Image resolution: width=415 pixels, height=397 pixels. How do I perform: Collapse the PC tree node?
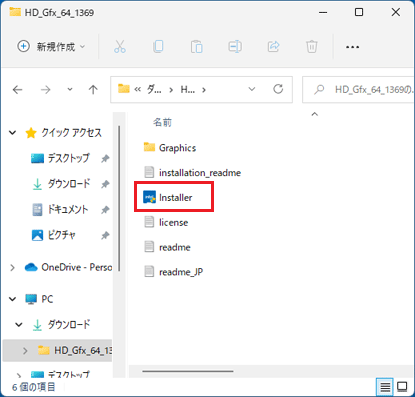coord(13,299)
